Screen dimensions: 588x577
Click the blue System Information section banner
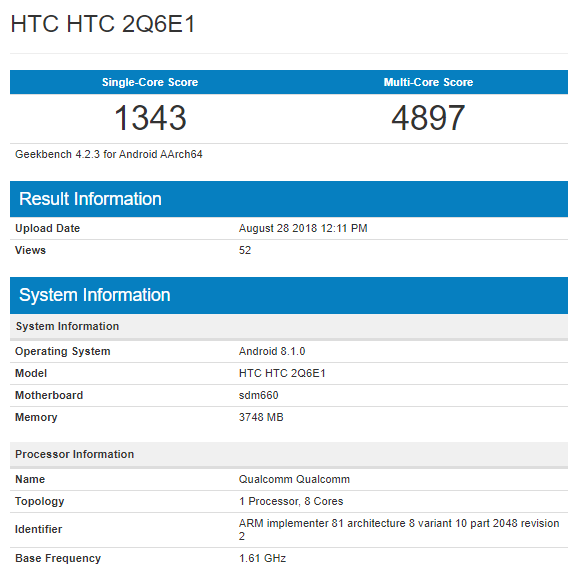pos(289,295)
